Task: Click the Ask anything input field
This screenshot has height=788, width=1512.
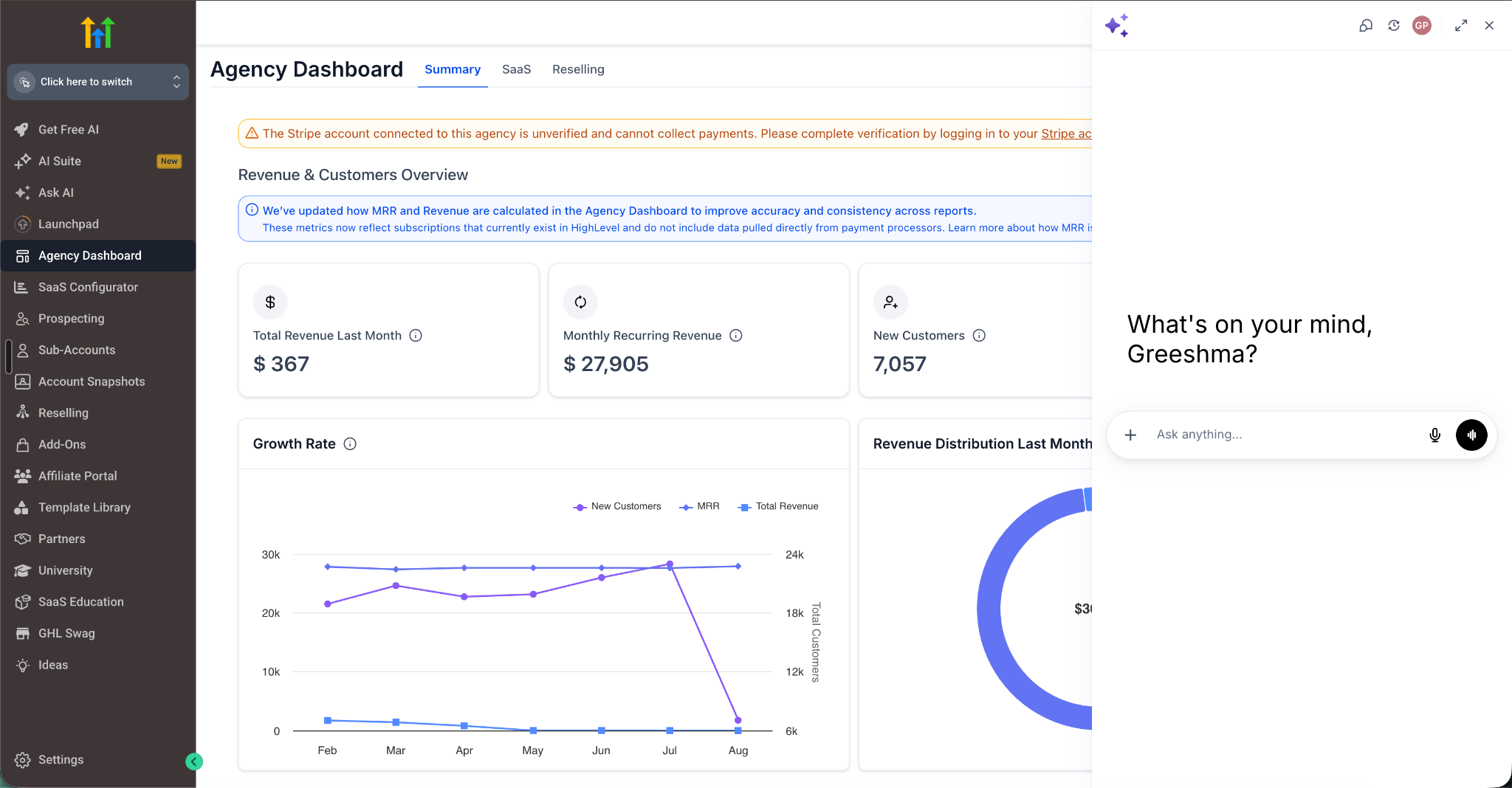Action: pyautogui.click(x=1285, y=435)
